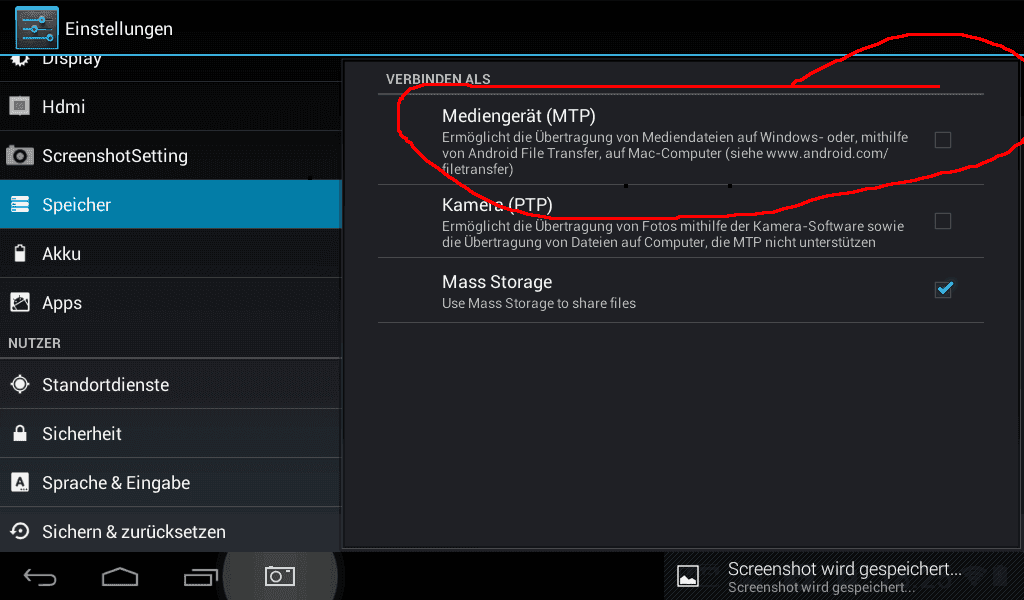Tap the Apps icon in sidebar
Viewport: 1024px width, 600px height.
coord(20,302)
